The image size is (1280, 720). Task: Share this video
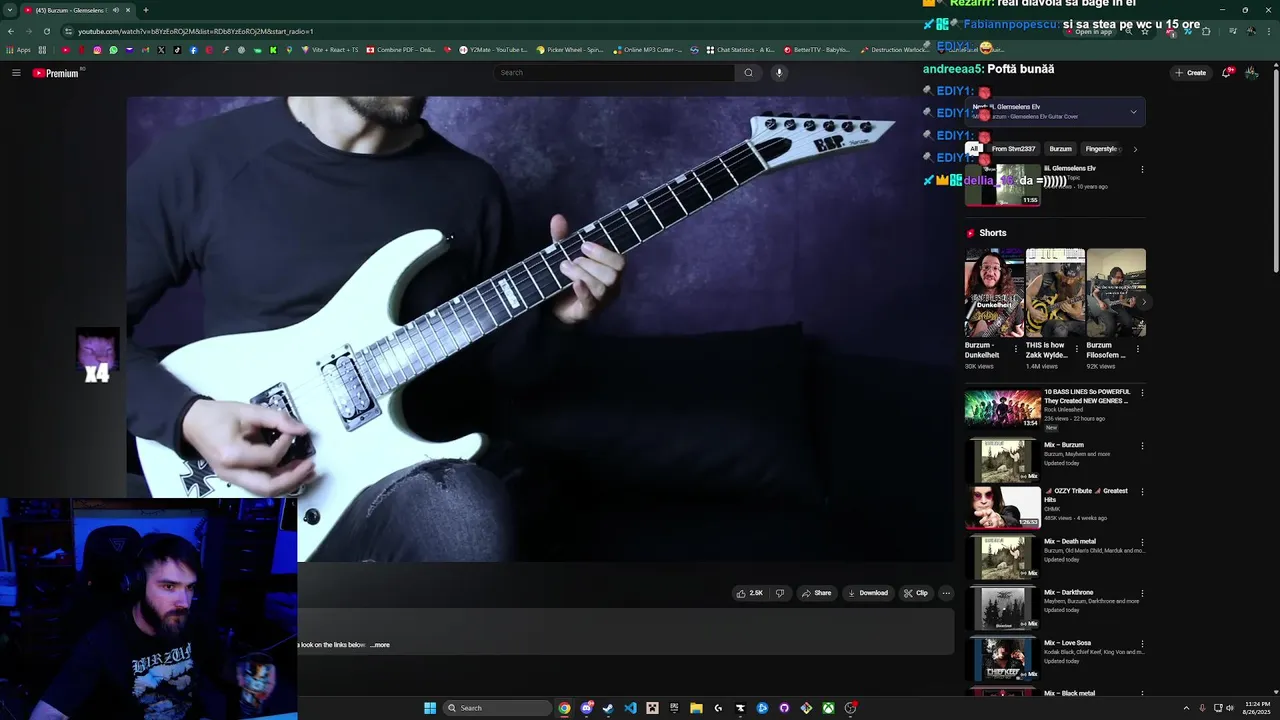click(x=816, y=593)
